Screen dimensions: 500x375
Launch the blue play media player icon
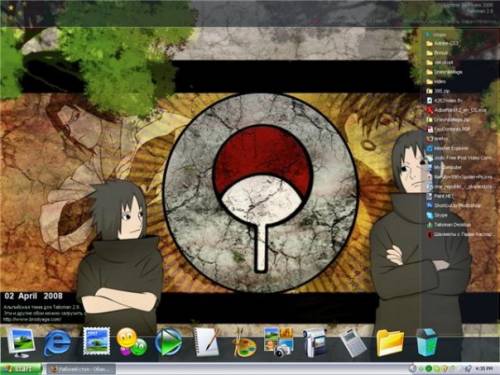[168, 342]
